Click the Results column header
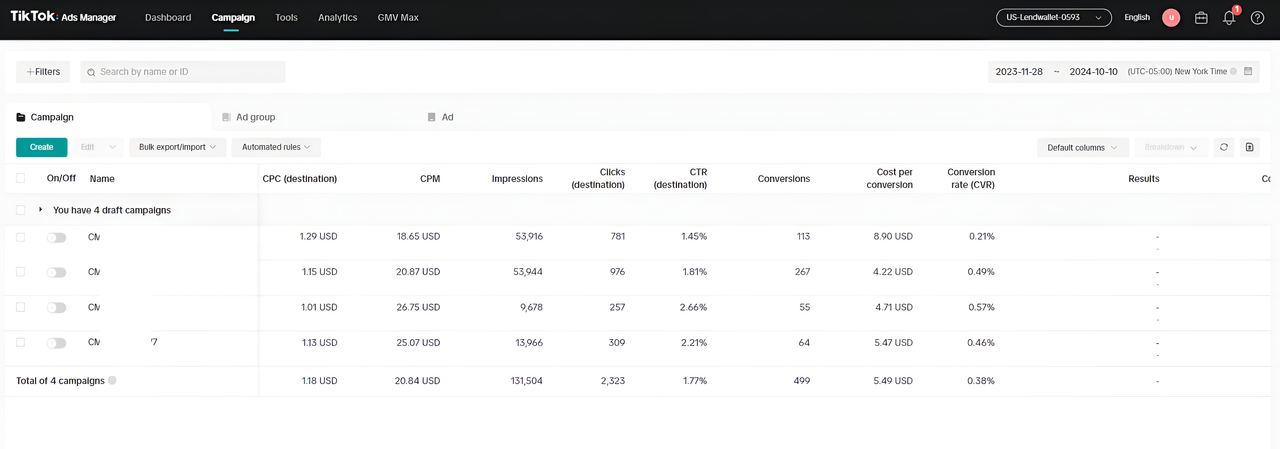Image resolution: width=1280 pixels, height=449 pixels. [x=1144, y=179]
